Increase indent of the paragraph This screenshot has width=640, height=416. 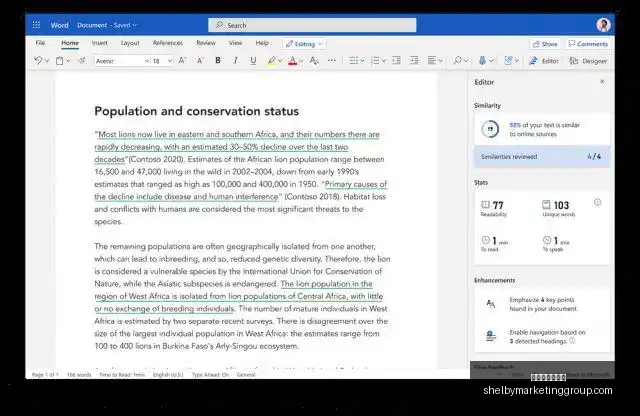click(414, 60)
